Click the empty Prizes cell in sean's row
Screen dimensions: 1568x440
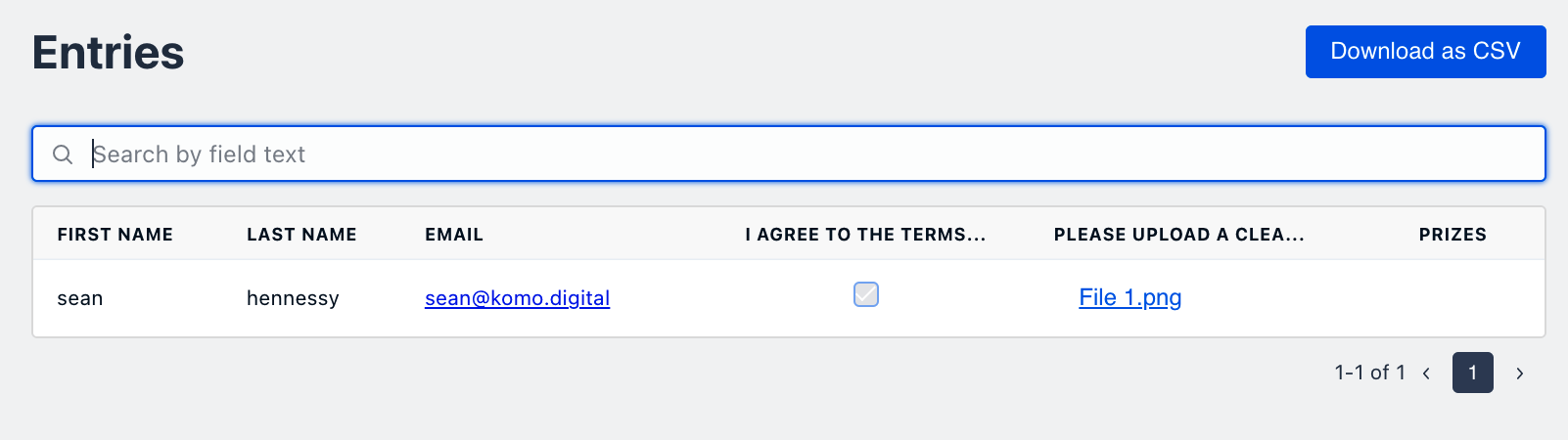click(x=1453, y=298)
